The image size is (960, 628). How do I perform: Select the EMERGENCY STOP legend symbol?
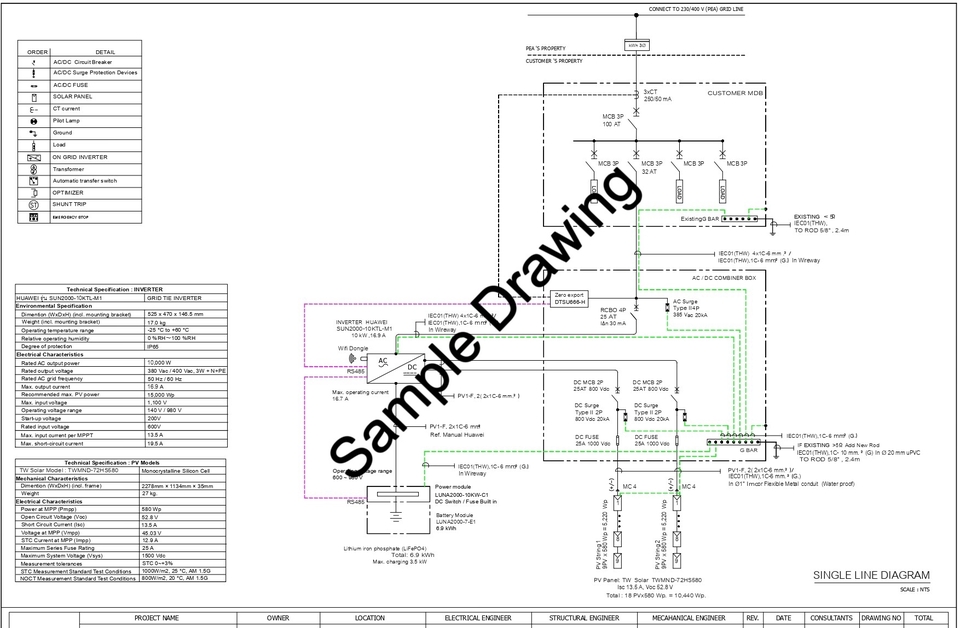click(x=34, y=217)
